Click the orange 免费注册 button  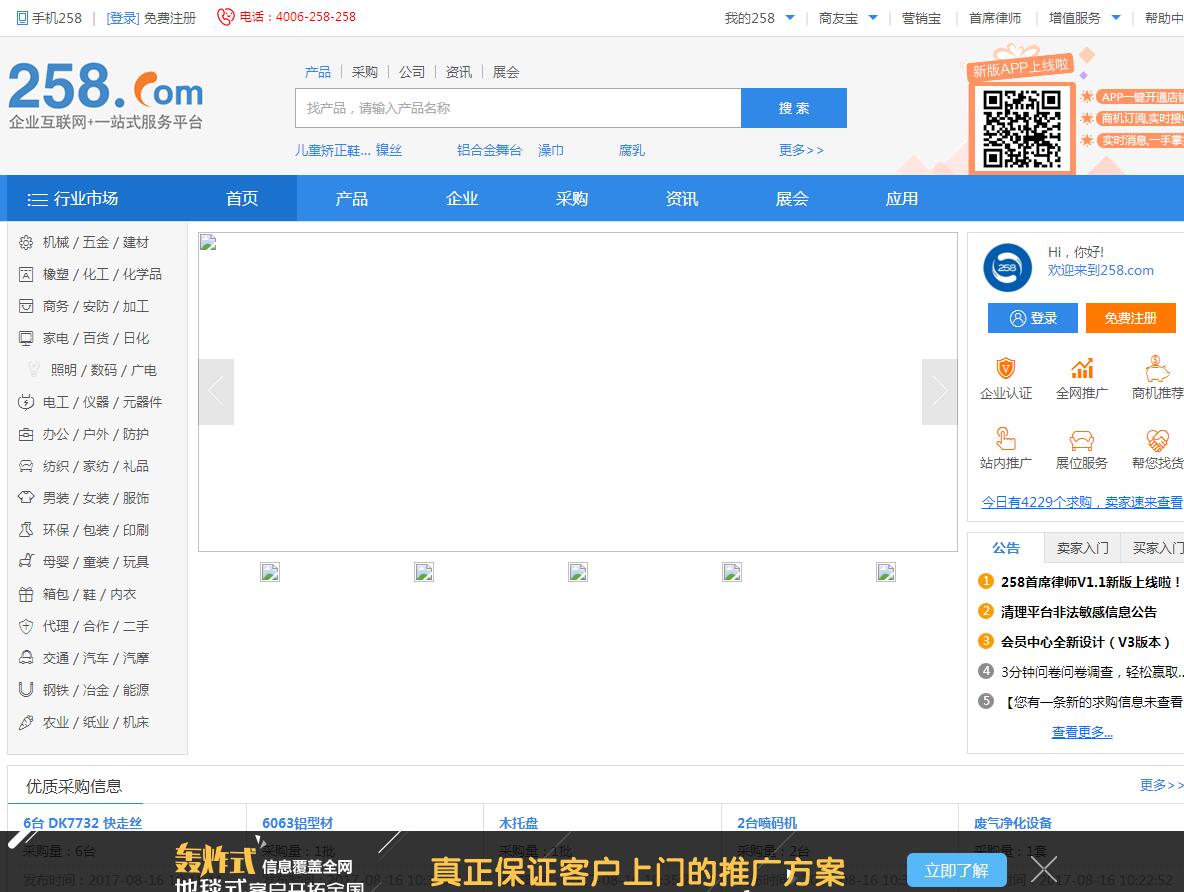(x=1130, y=318)
